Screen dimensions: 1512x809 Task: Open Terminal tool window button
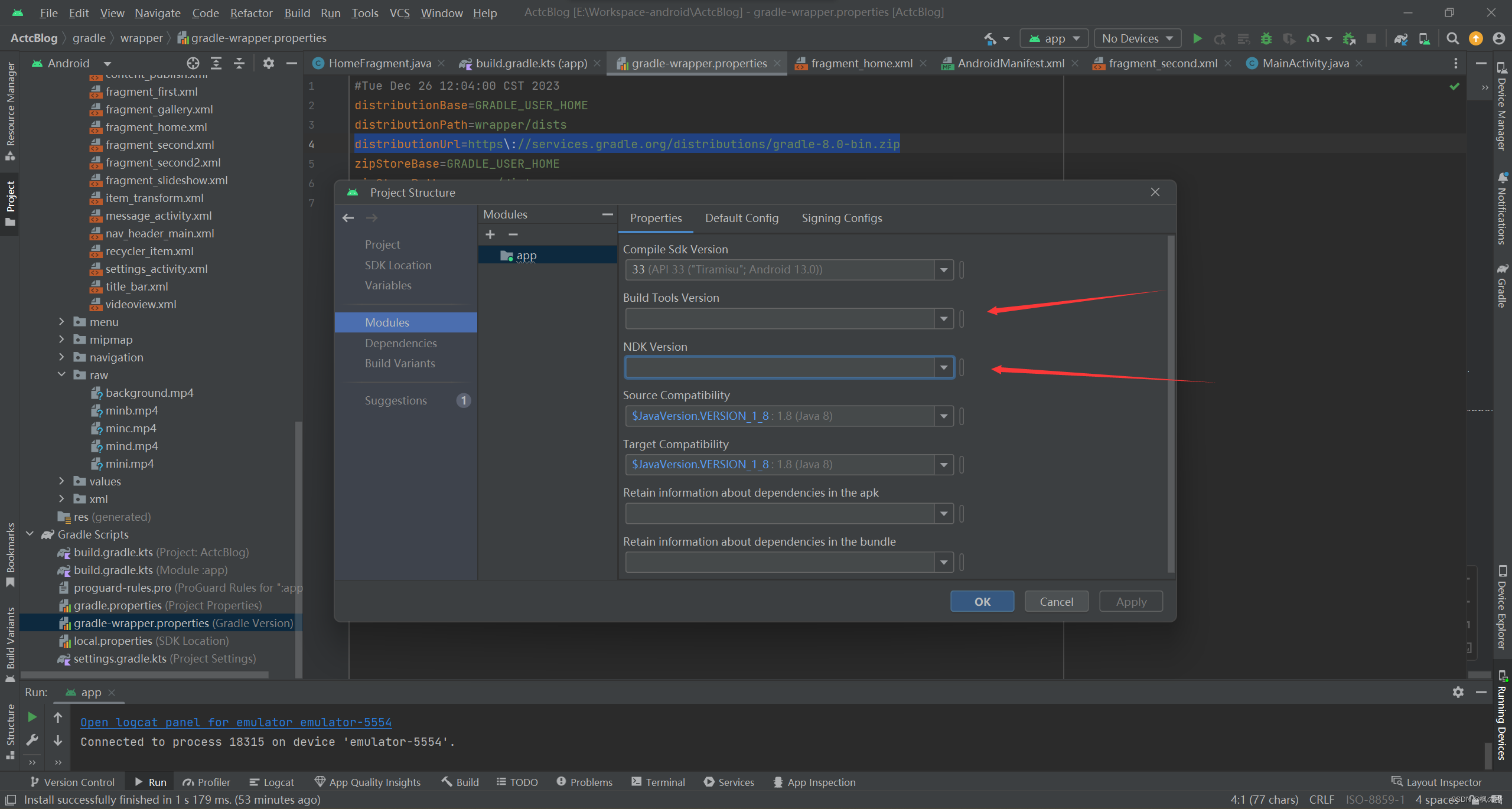click(658, 782)
